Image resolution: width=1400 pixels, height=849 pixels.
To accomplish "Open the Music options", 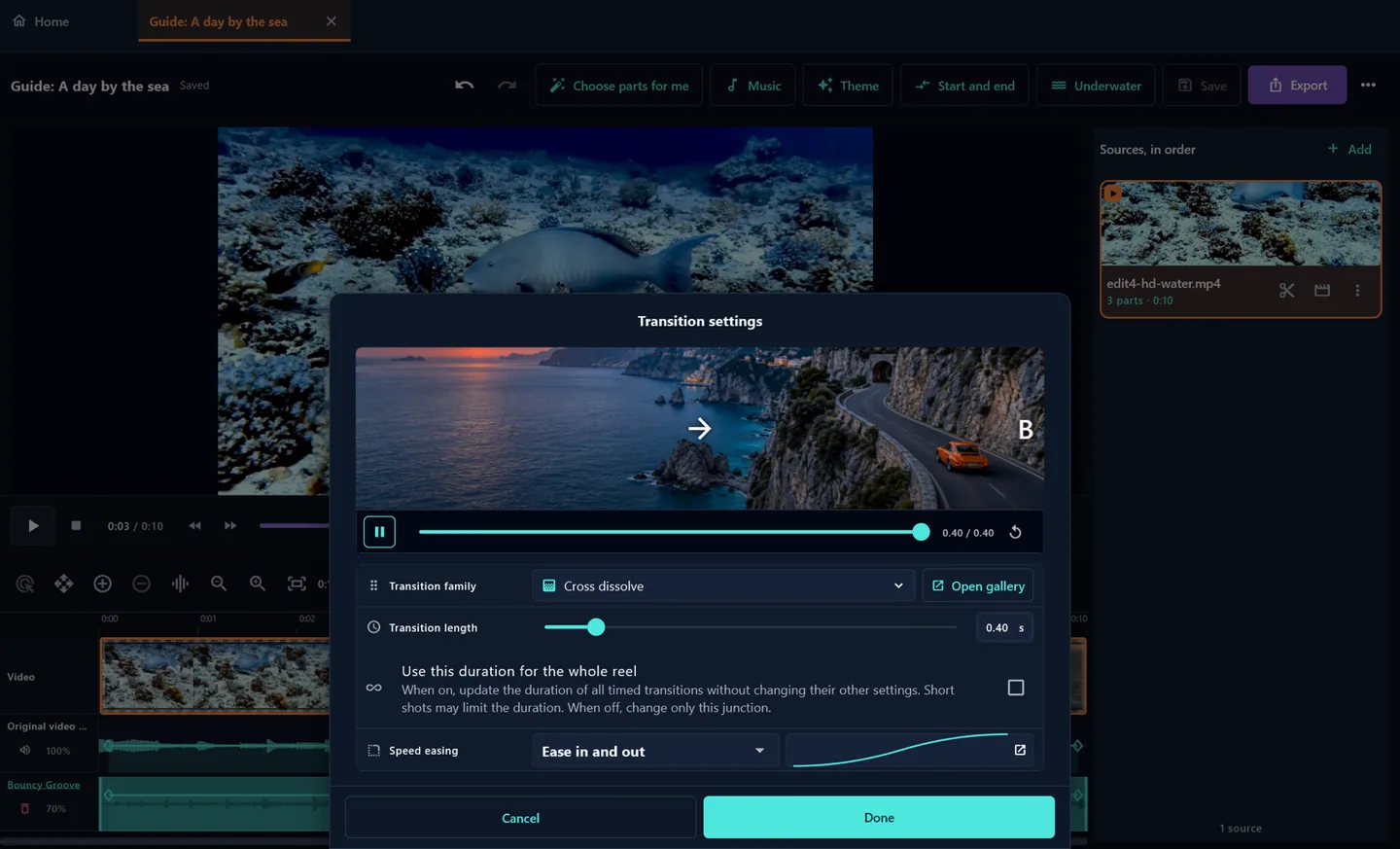I will click(752, 86).
